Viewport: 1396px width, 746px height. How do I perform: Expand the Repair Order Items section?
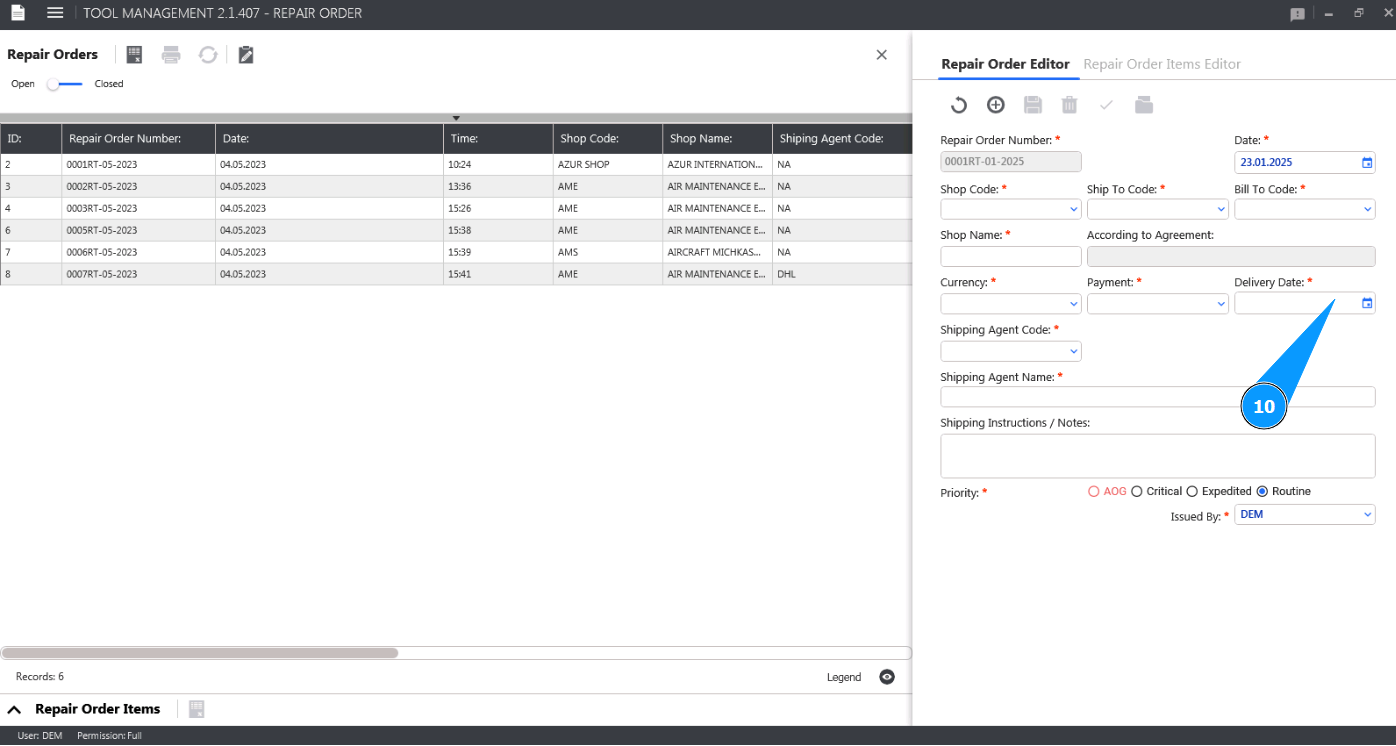coord(14,709)
